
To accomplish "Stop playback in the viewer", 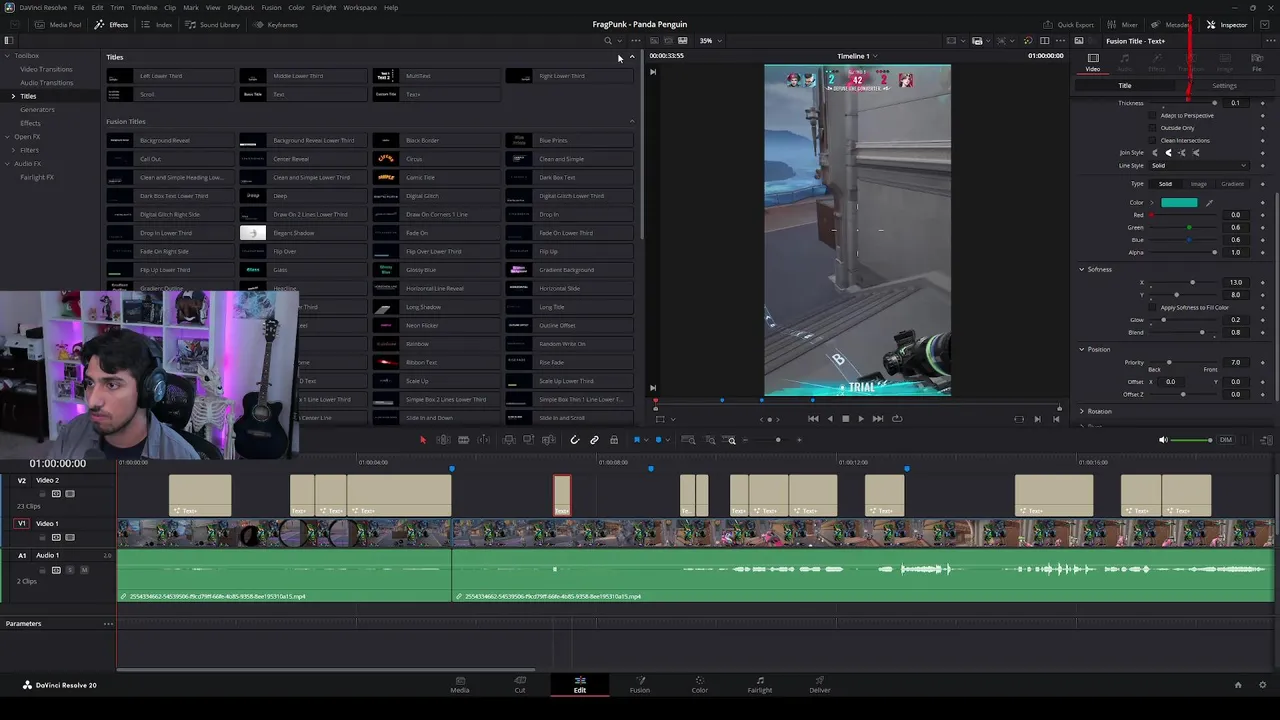I will pos(845,419).
